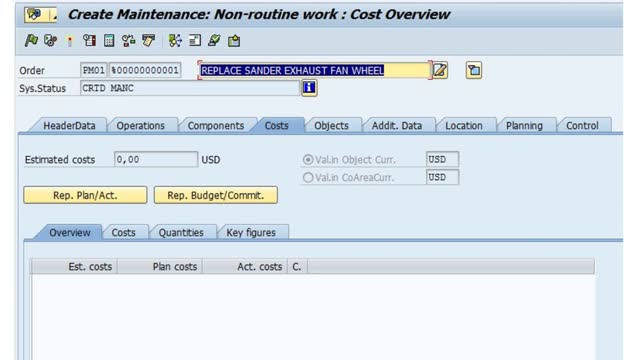Open the Location tab

464,126
